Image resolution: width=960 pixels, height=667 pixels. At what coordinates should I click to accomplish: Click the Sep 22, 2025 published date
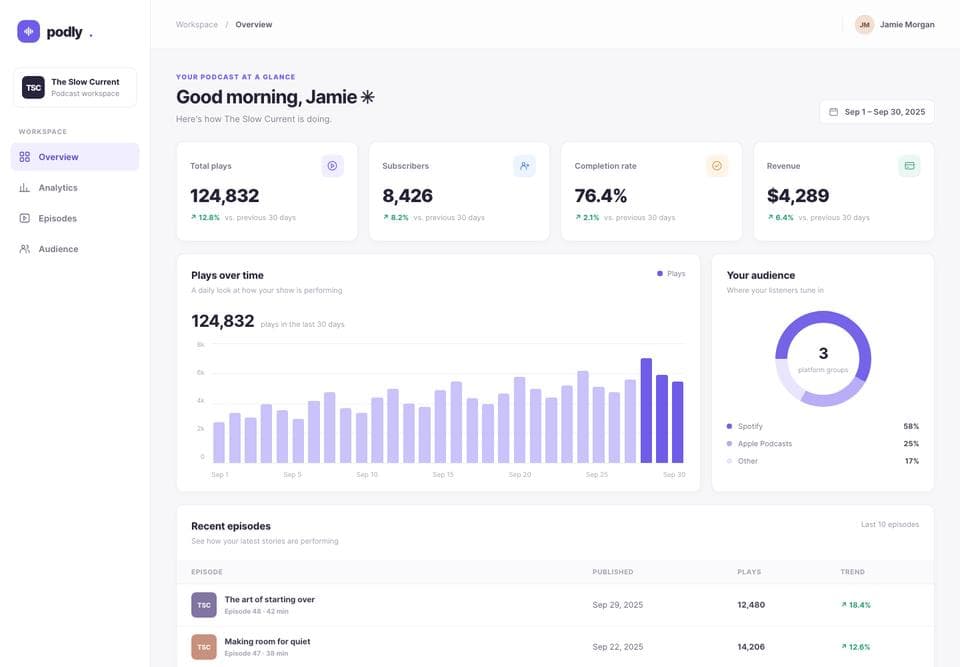(618, 647)
